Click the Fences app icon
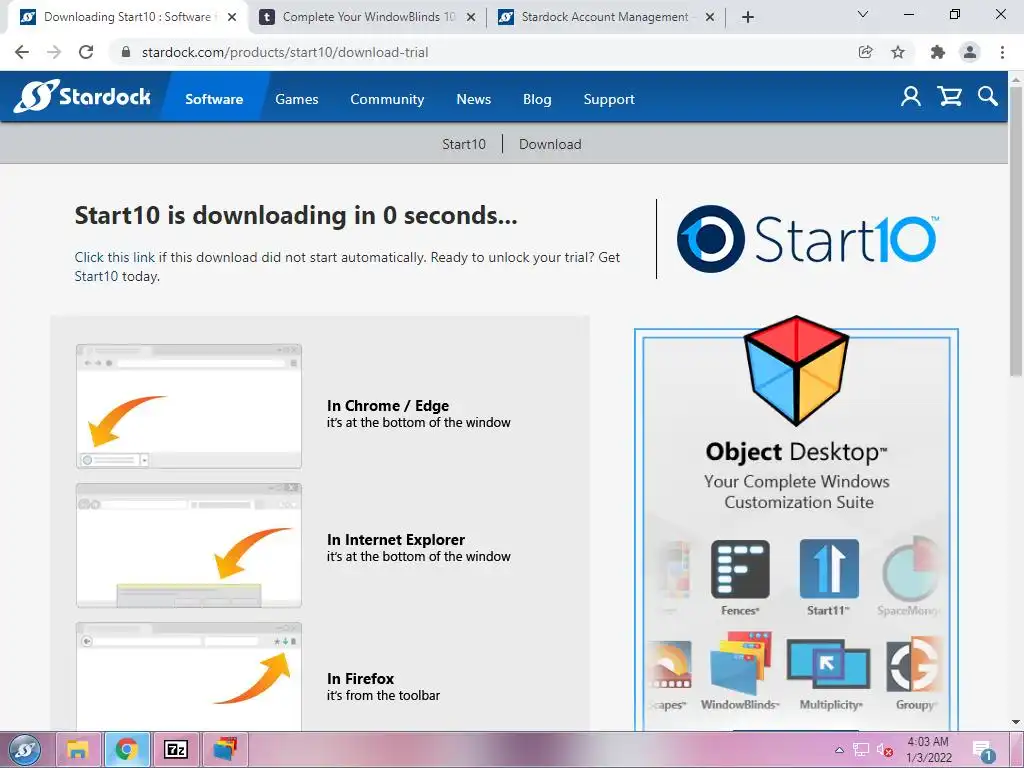 [740, 569]
